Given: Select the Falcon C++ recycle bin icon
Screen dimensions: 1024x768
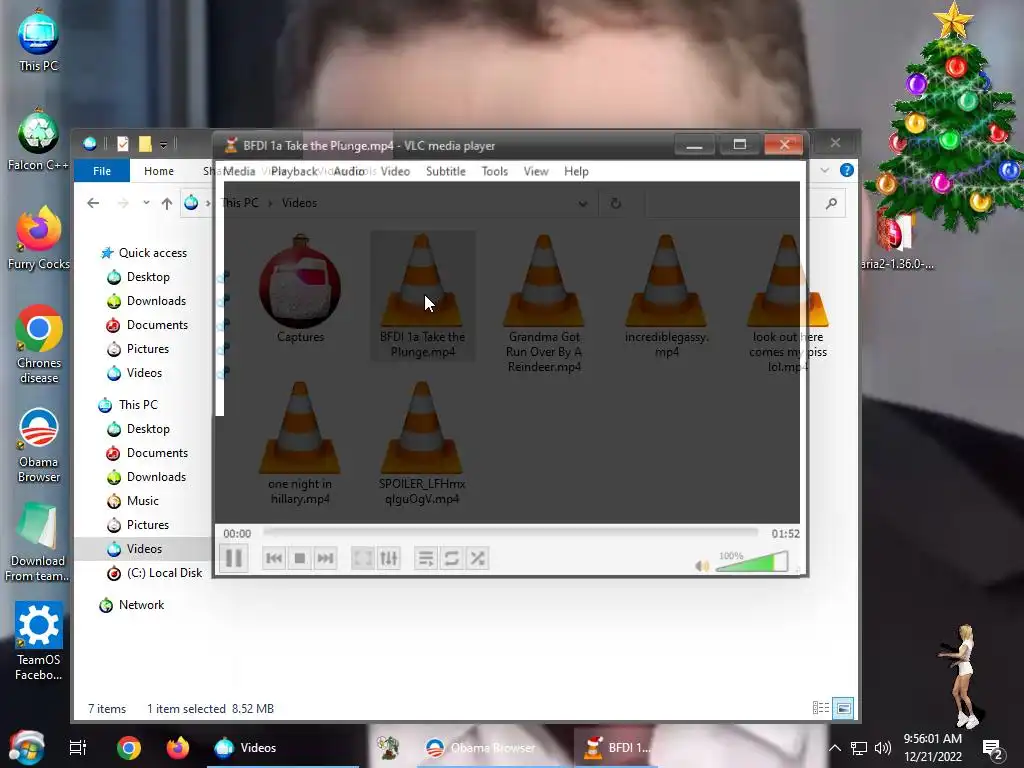Looking at the screenshot, I should [38, 140].
